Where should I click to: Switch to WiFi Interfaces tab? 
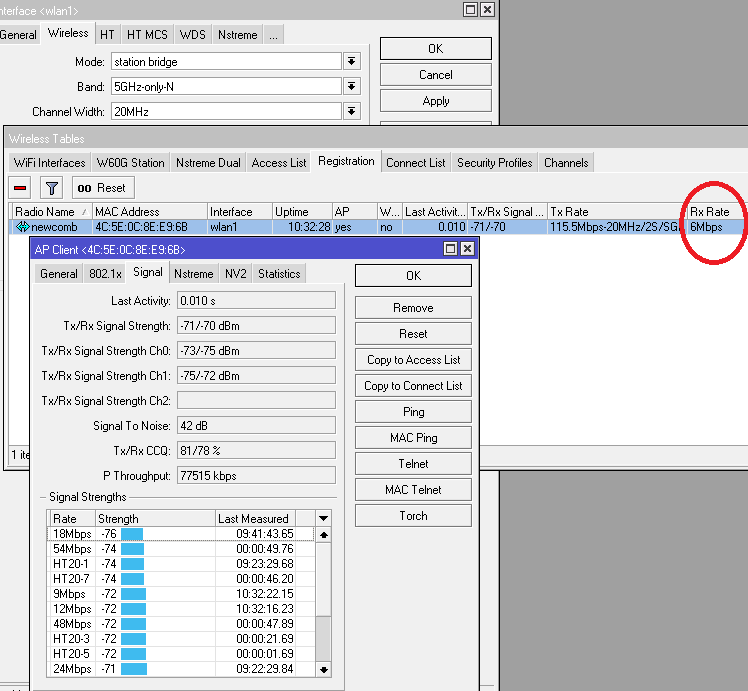coord(50,163)
